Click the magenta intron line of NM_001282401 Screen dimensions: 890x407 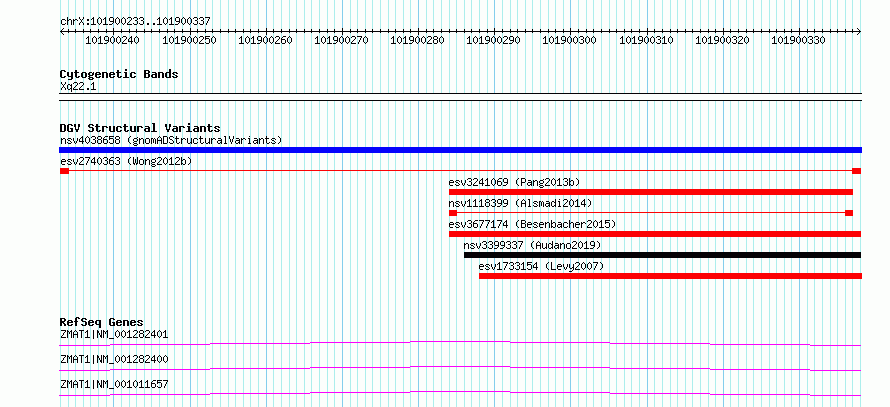pyautogui.click(x=460, y=342)
